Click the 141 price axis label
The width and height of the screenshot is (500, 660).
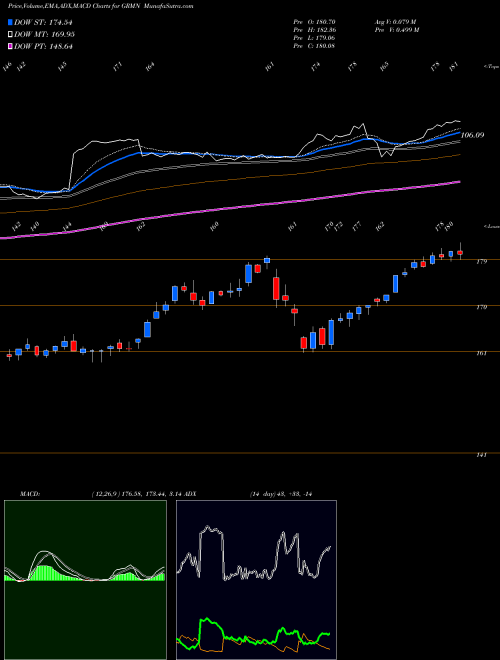point(482,455)
